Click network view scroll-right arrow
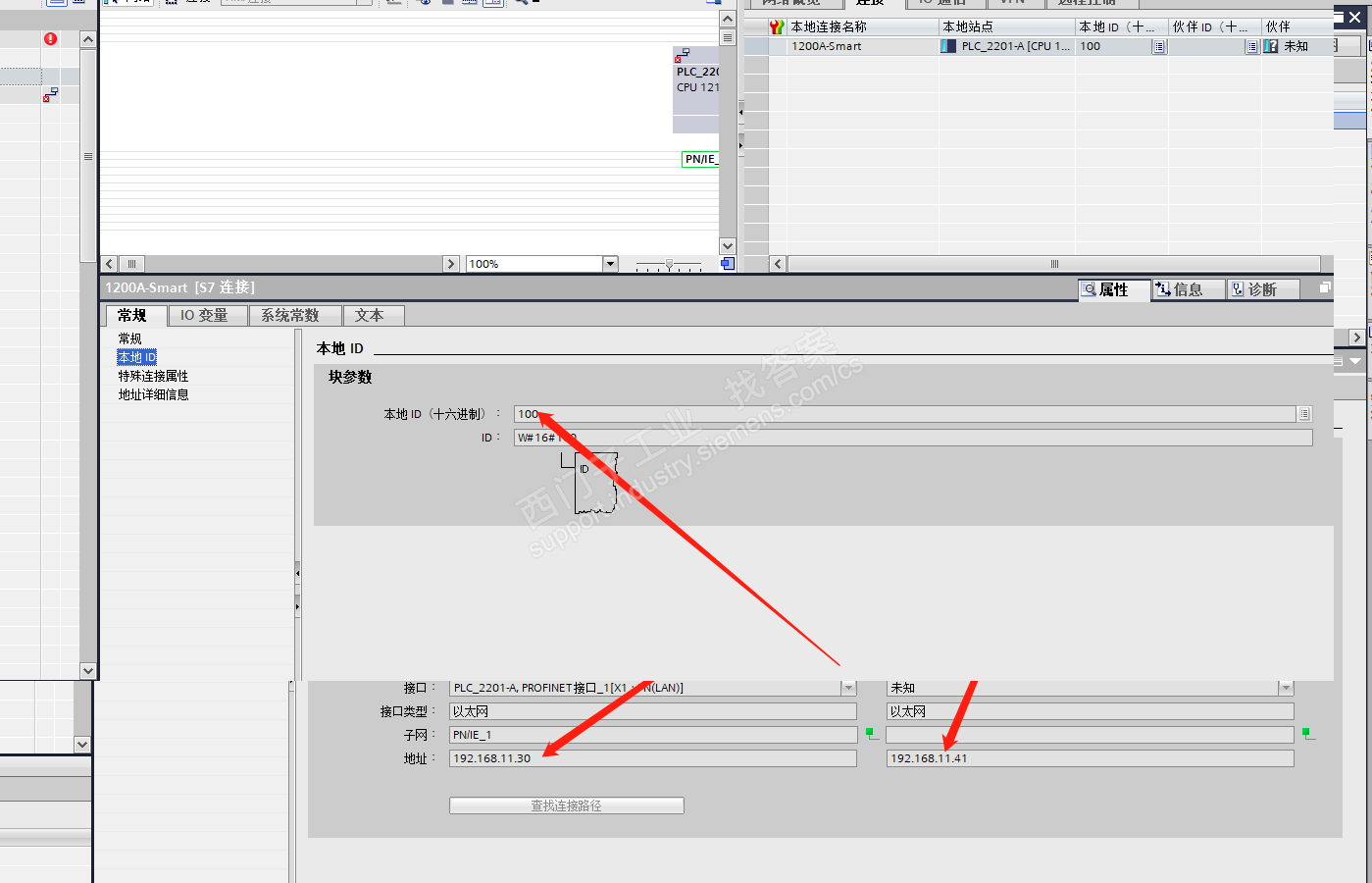1372x883 pixels. (451, 264)
